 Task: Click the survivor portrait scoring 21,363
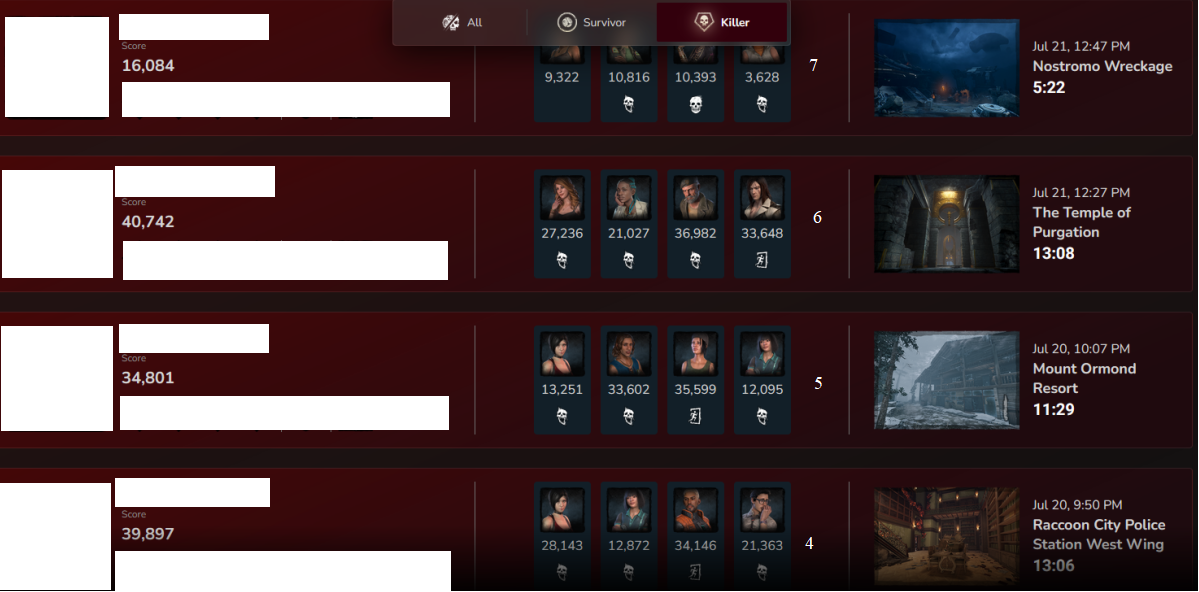pos(762,510)
